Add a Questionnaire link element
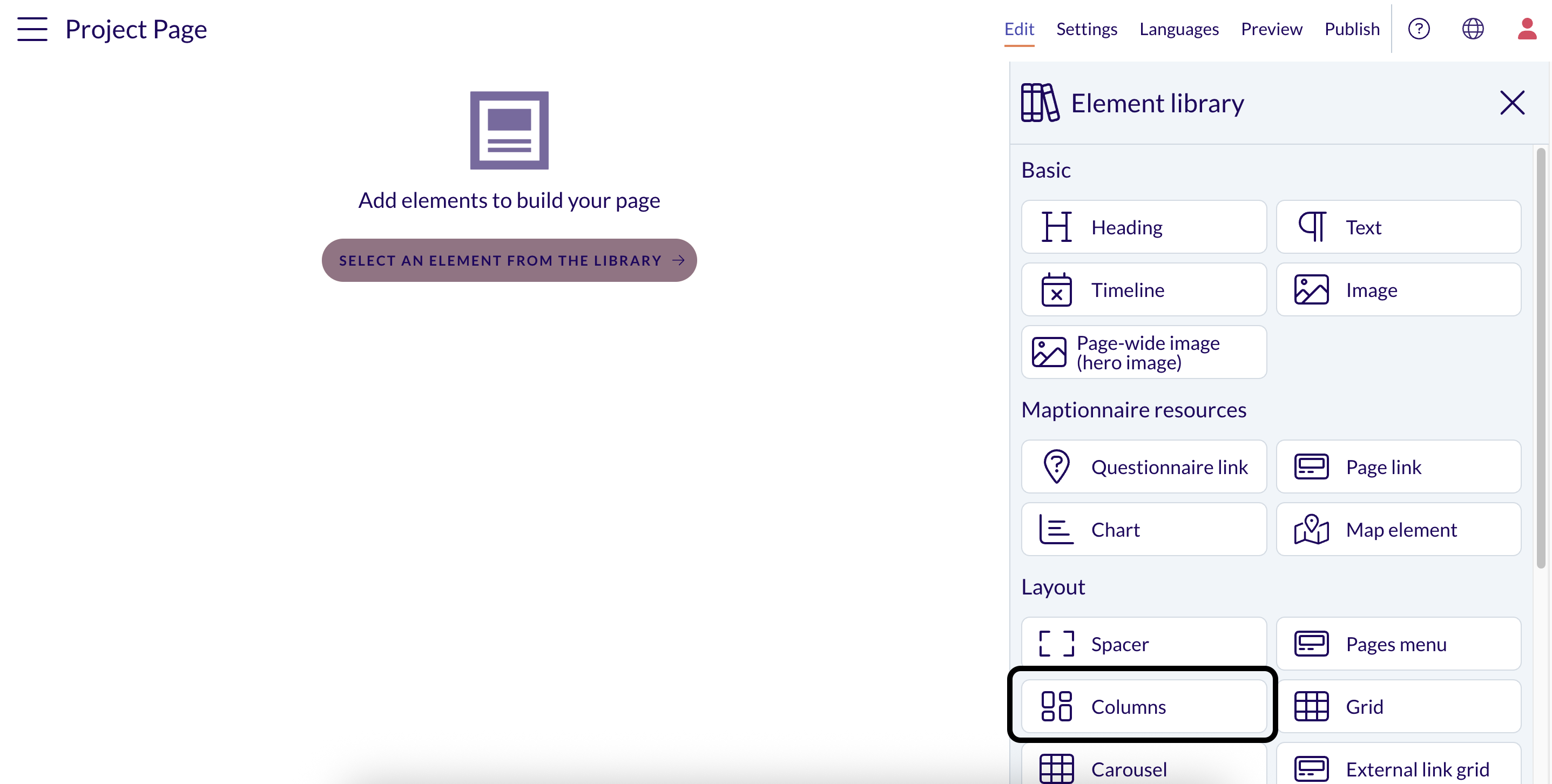This screenshot has height=784, width=1552. (x=1144, y=467)
